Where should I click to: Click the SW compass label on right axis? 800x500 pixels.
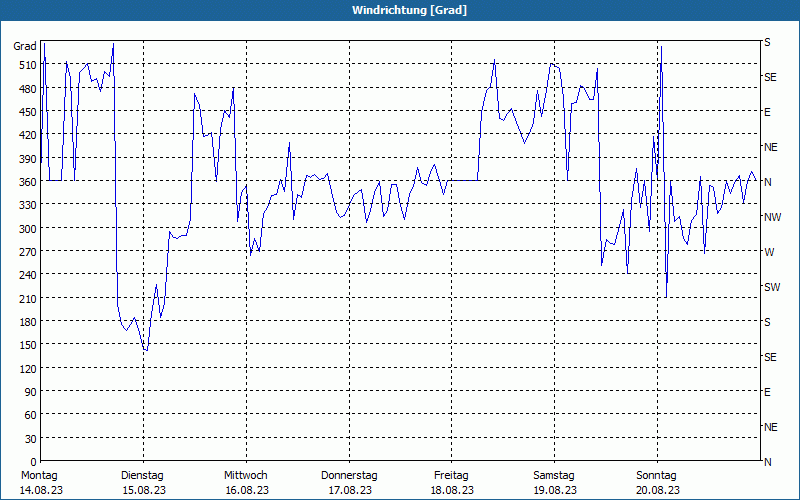772,287
